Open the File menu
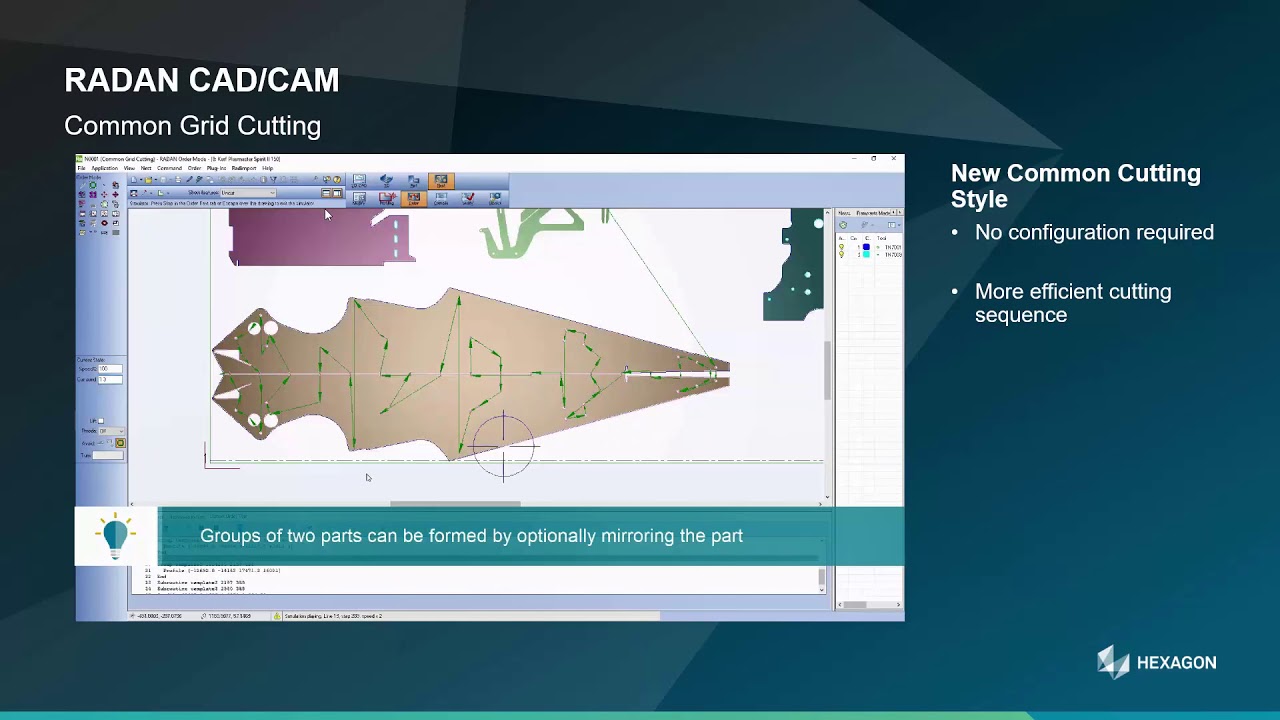Screen dimensions: 1280x720 click(x=81, y=168)
